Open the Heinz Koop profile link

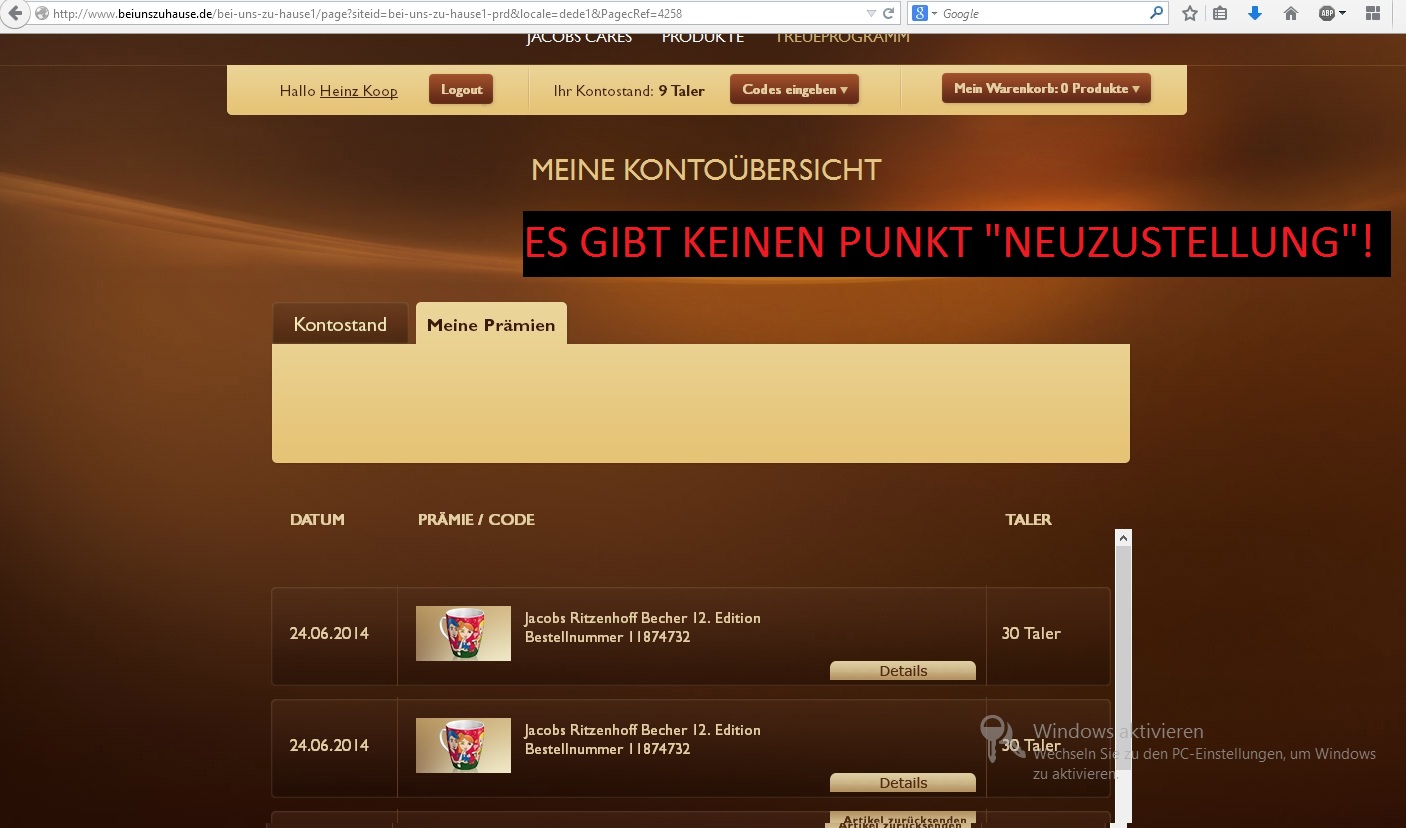(x=359, y=91)
